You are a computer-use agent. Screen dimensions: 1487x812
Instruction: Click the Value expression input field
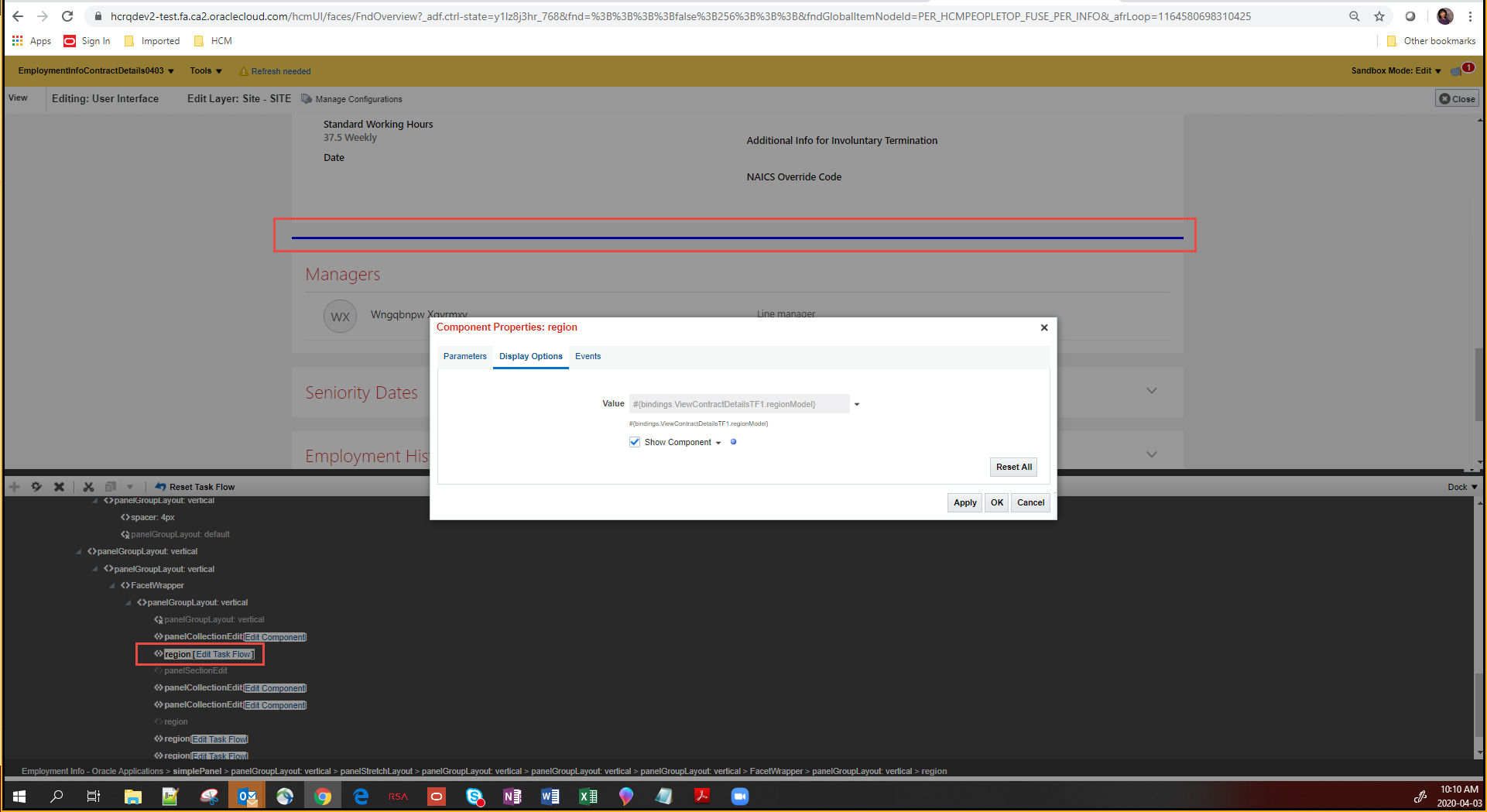pos(739,404)
